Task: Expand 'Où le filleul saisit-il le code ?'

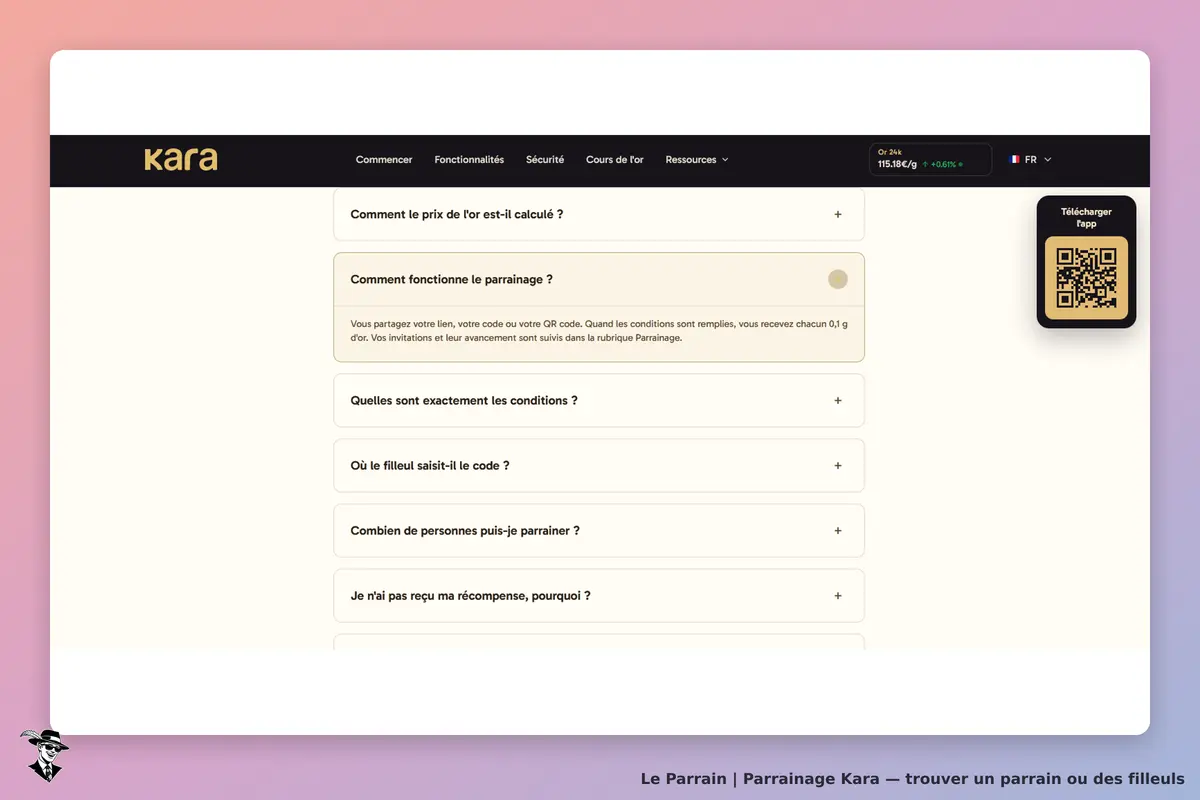Action: [x=599, y=465]
